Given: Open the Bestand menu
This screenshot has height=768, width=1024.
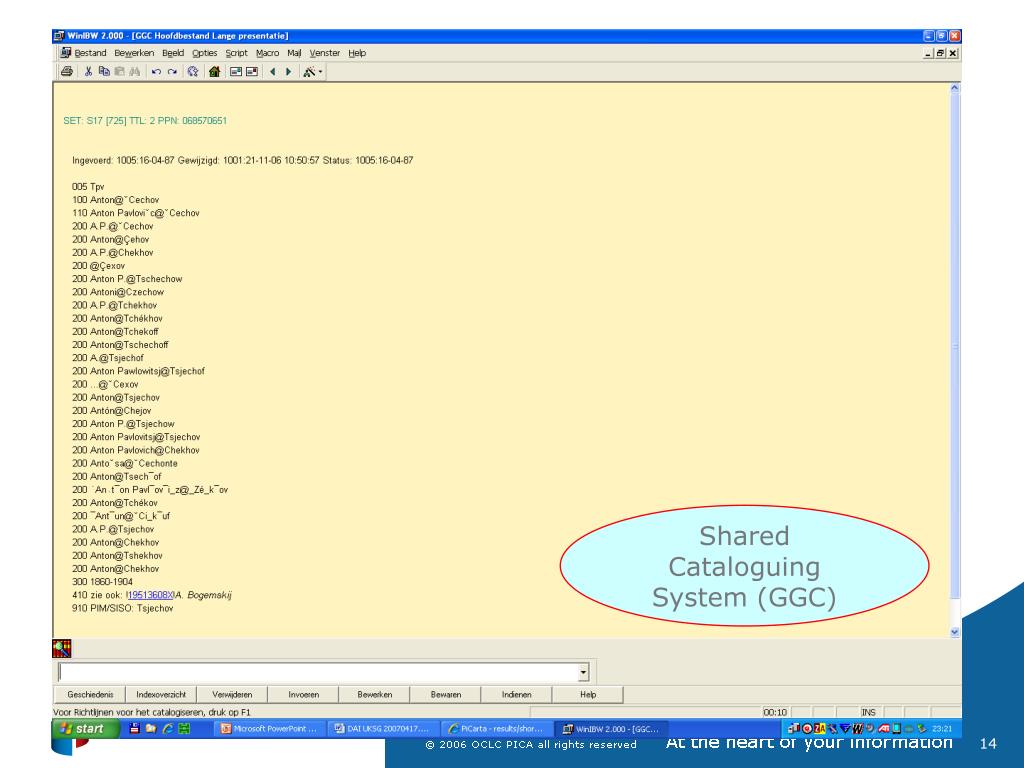Looking at the screenshot, I should coord(90,53).
